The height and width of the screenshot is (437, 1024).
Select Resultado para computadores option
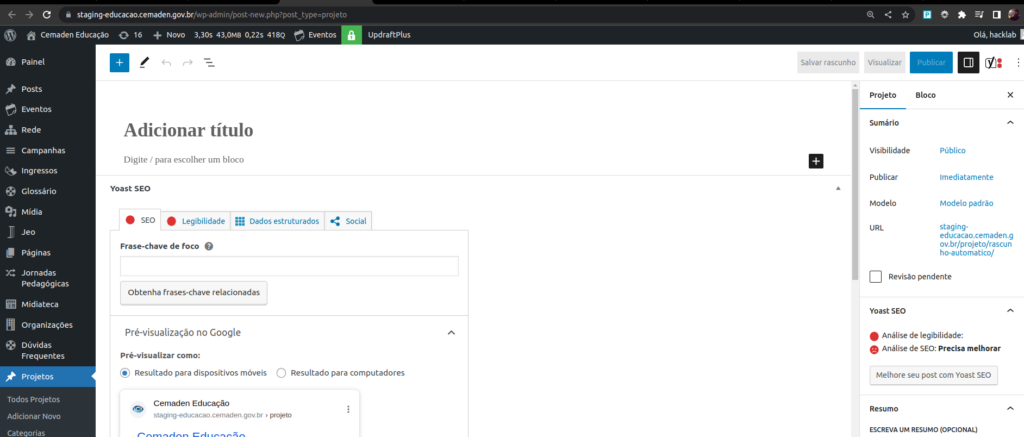click(x=281, y=373)
